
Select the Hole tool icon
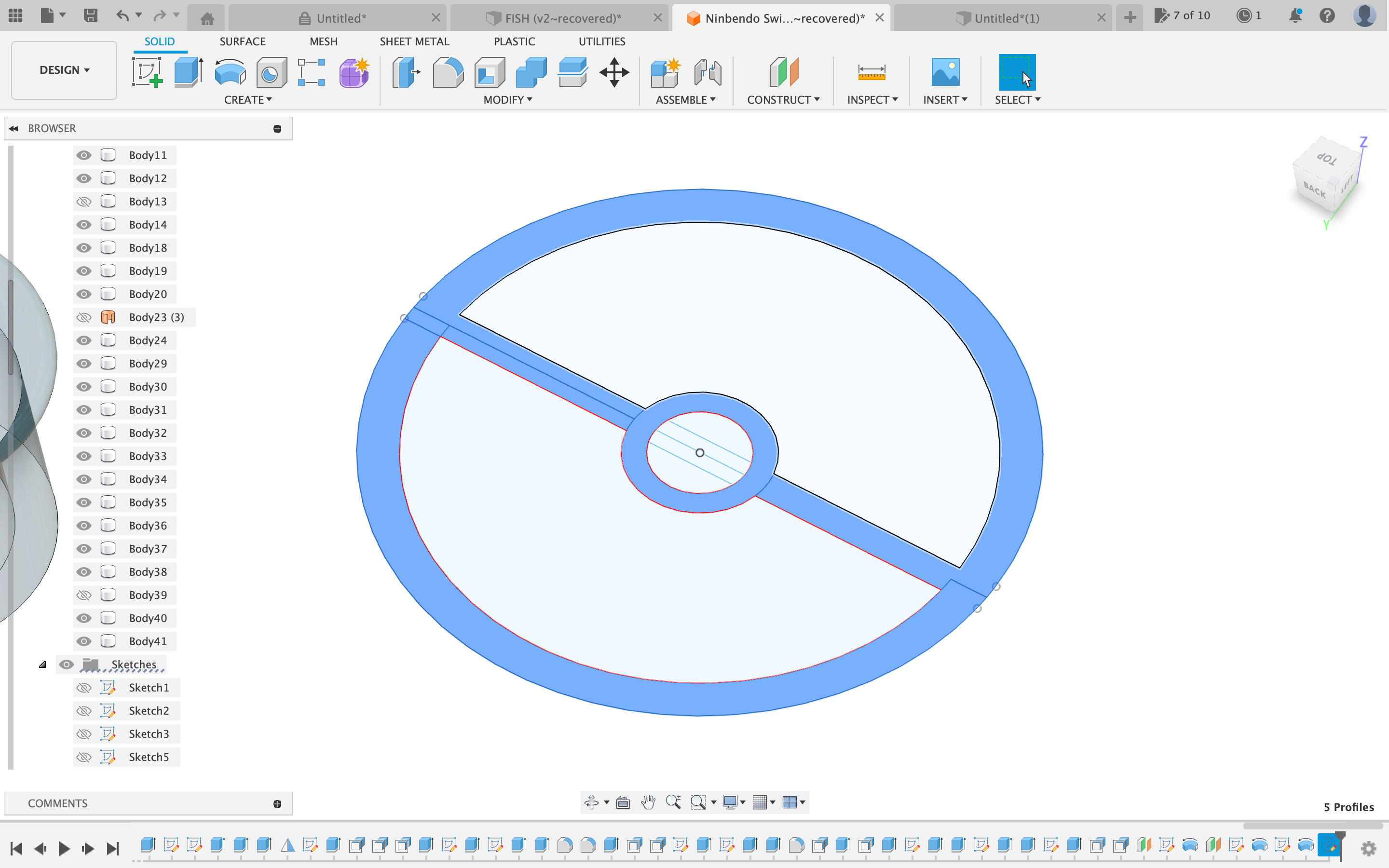[x=272, y=72]
